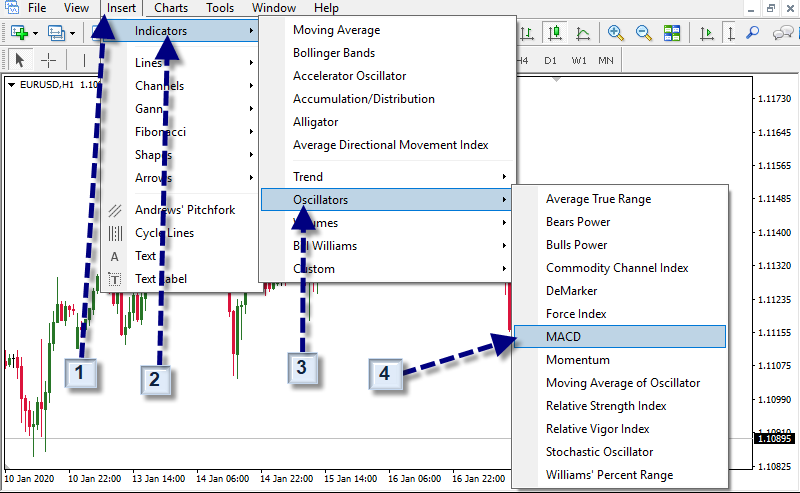
Task: Open the Insert menu
Action: click(121, 8)
